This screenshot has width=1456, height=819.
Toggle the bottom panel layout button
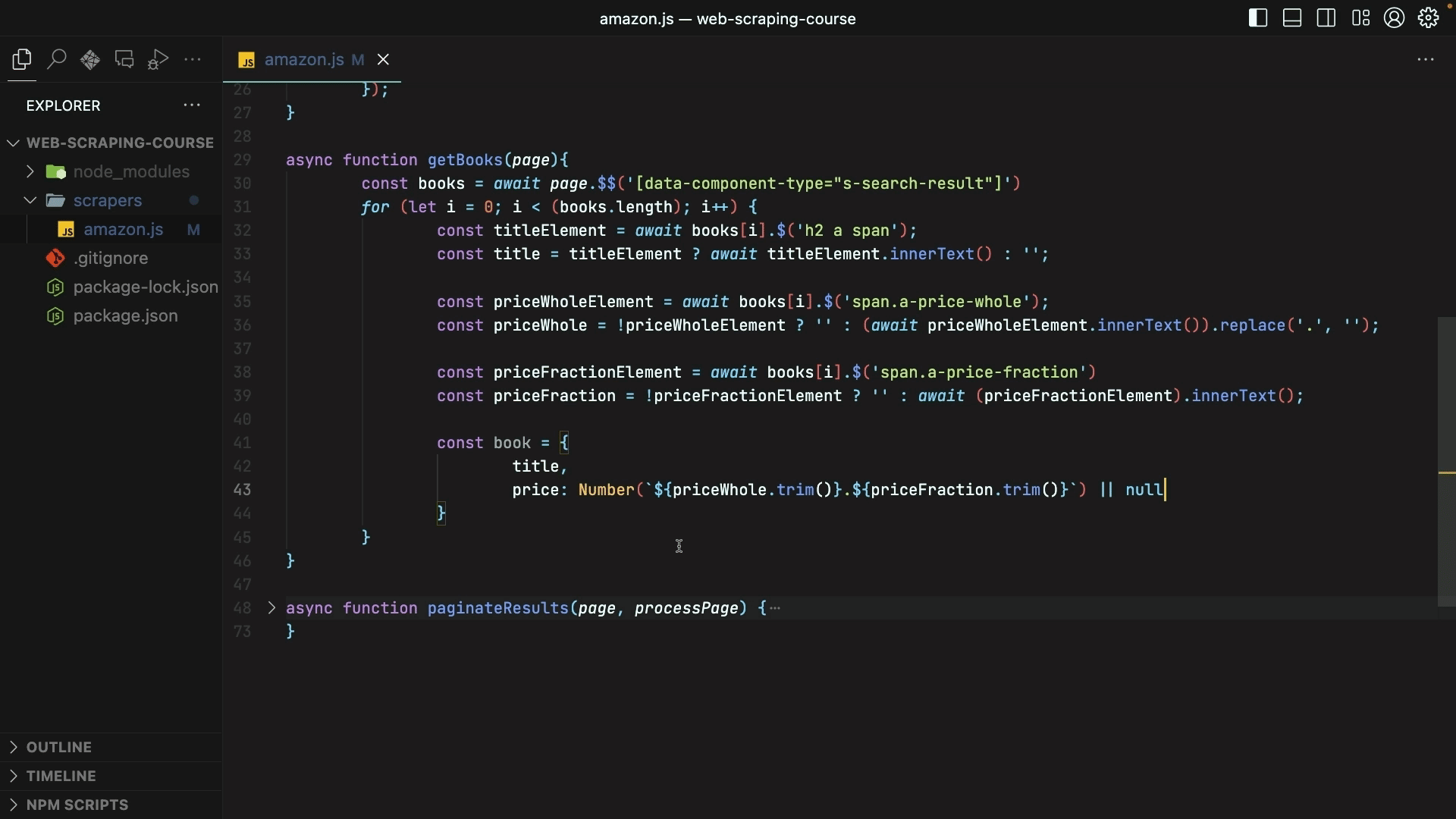1292,18
